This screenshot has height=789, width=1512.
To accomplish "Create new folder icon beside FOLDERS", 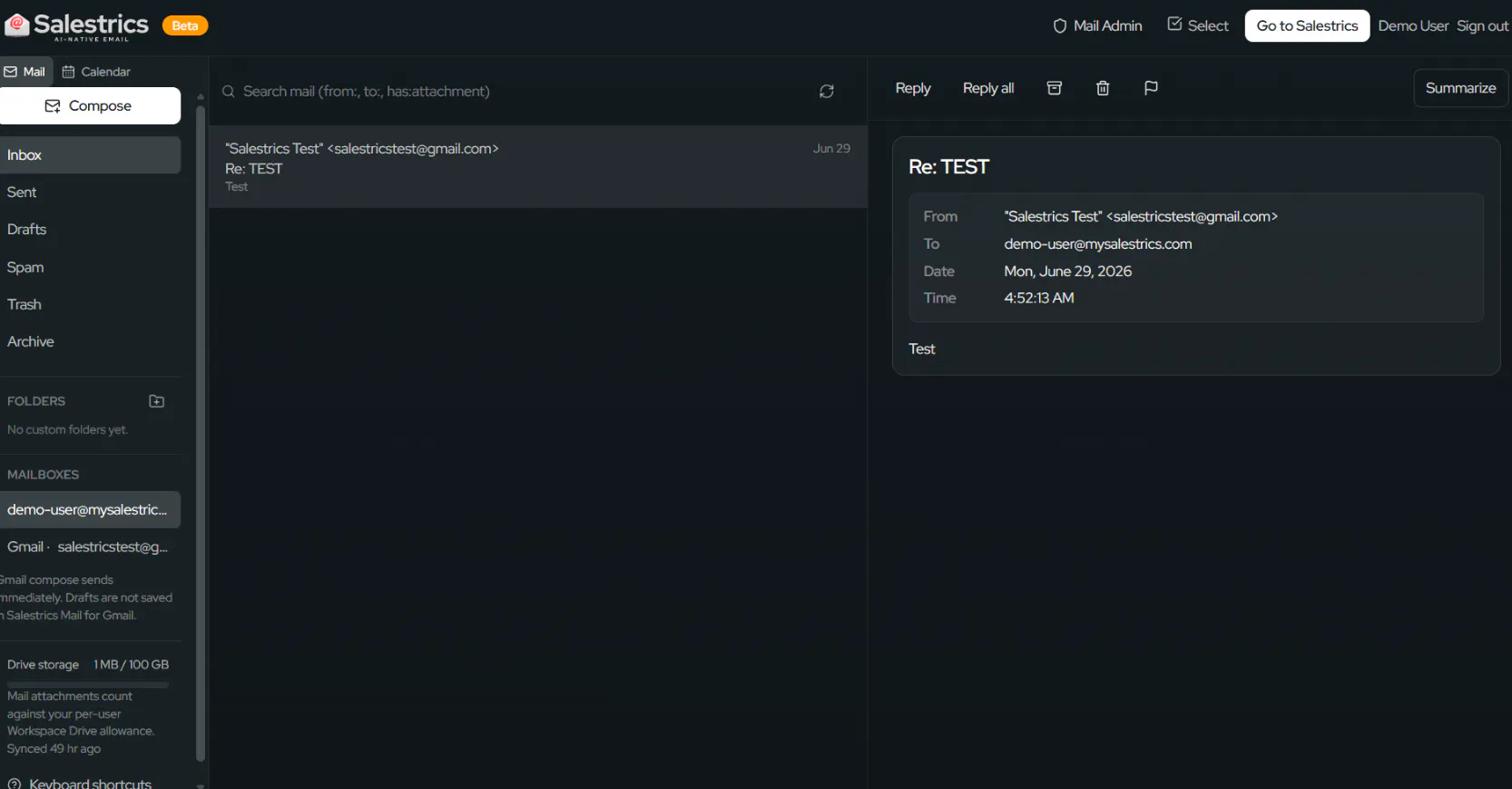I will click(x=156, y=401).
